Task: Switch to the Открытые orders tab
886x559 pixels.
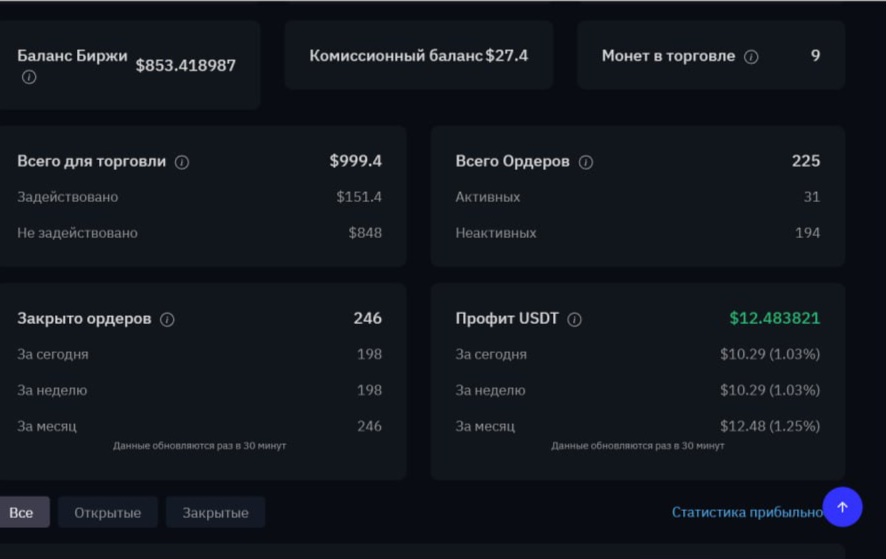Action: 107,512
